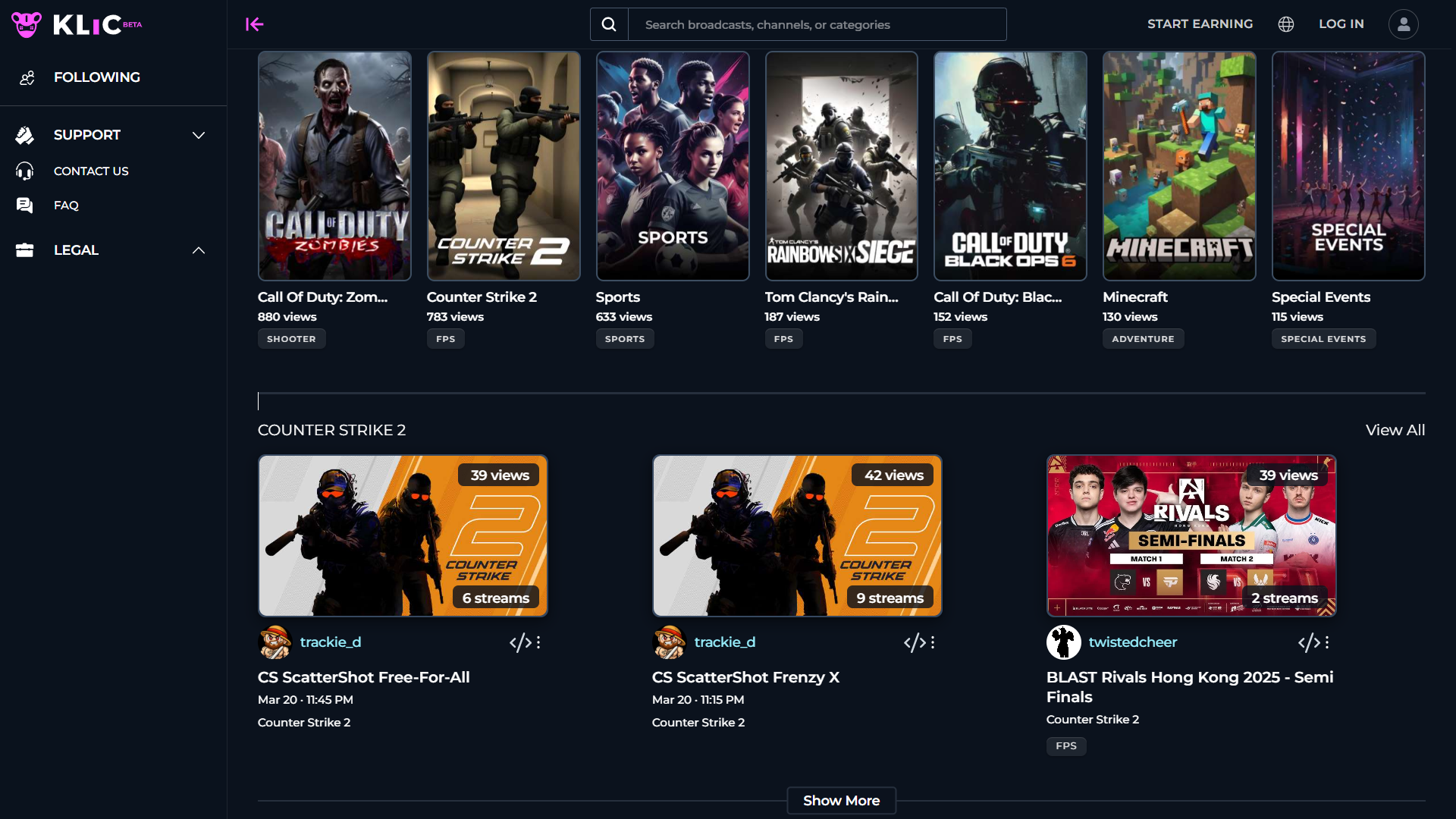This screenshot has width=1456, height=819.
Task: Click the FPS tag under Rainbow Six Siege
Action: tap(783, 339)
